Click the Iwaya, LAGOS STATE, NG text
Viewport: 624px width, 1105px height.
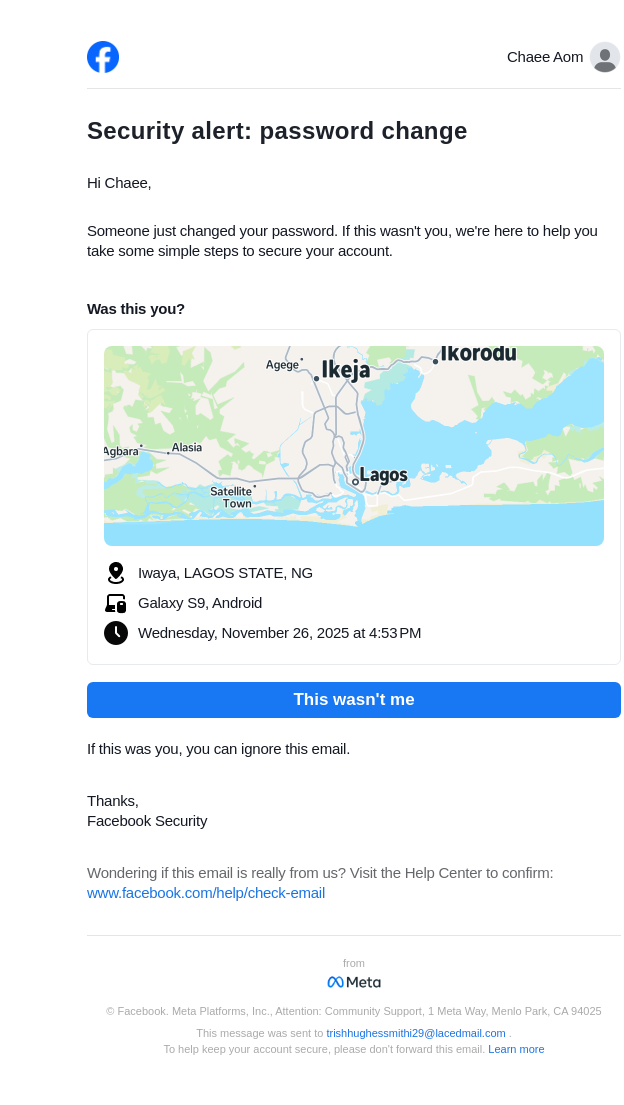pyautogui.click(x=225, y=573)
